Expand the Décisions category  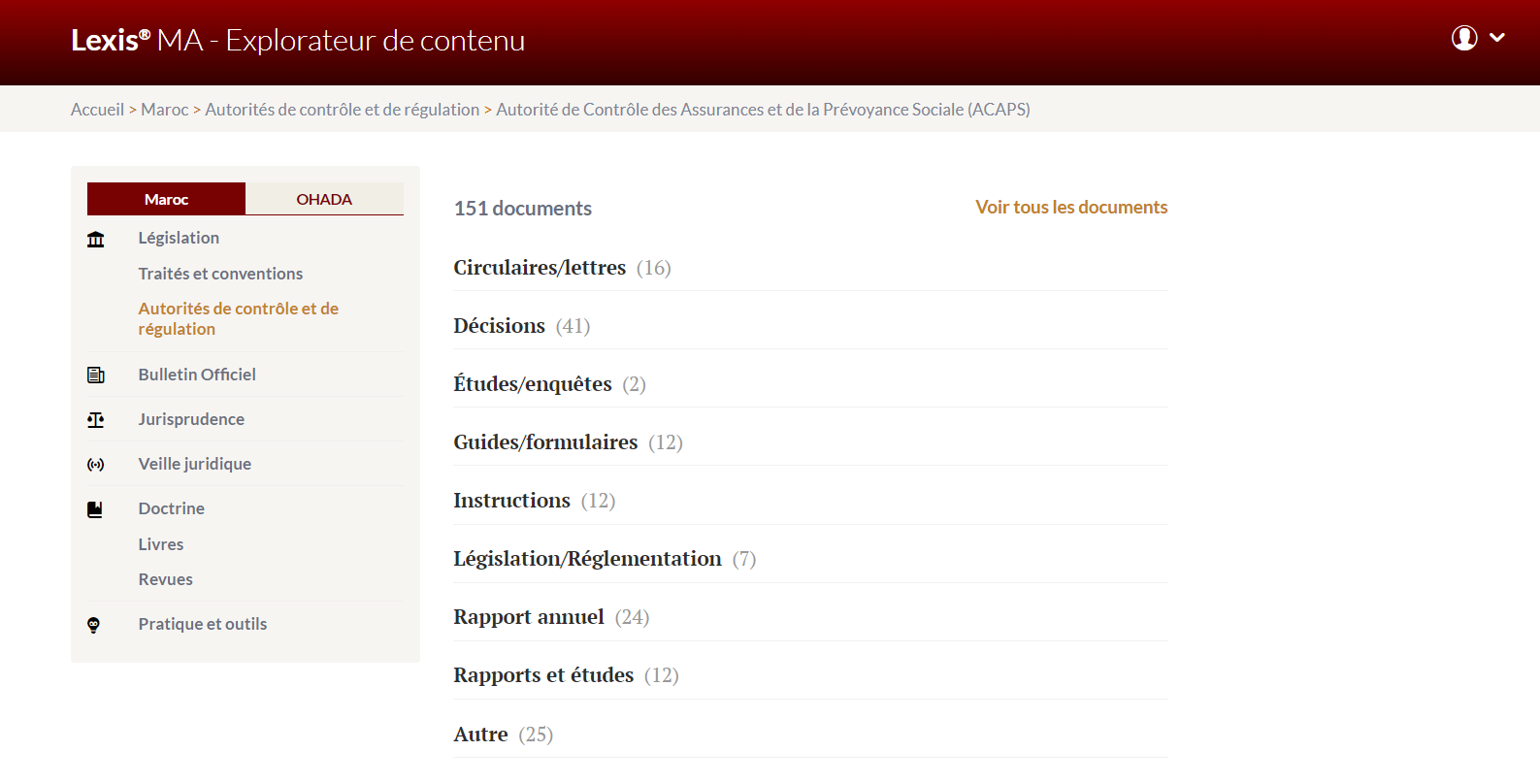[810, 326]
